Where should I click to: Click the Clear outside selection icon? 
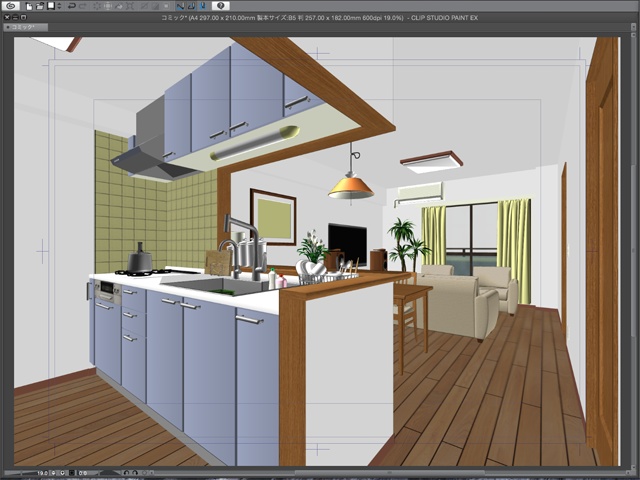108,6
